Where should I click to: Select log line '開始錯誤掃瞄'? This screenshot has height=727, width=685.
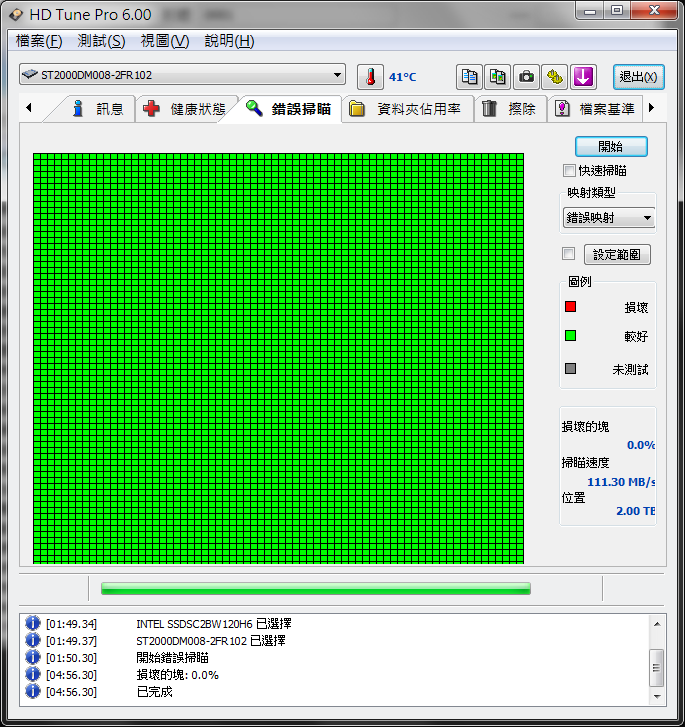[173, 657]
